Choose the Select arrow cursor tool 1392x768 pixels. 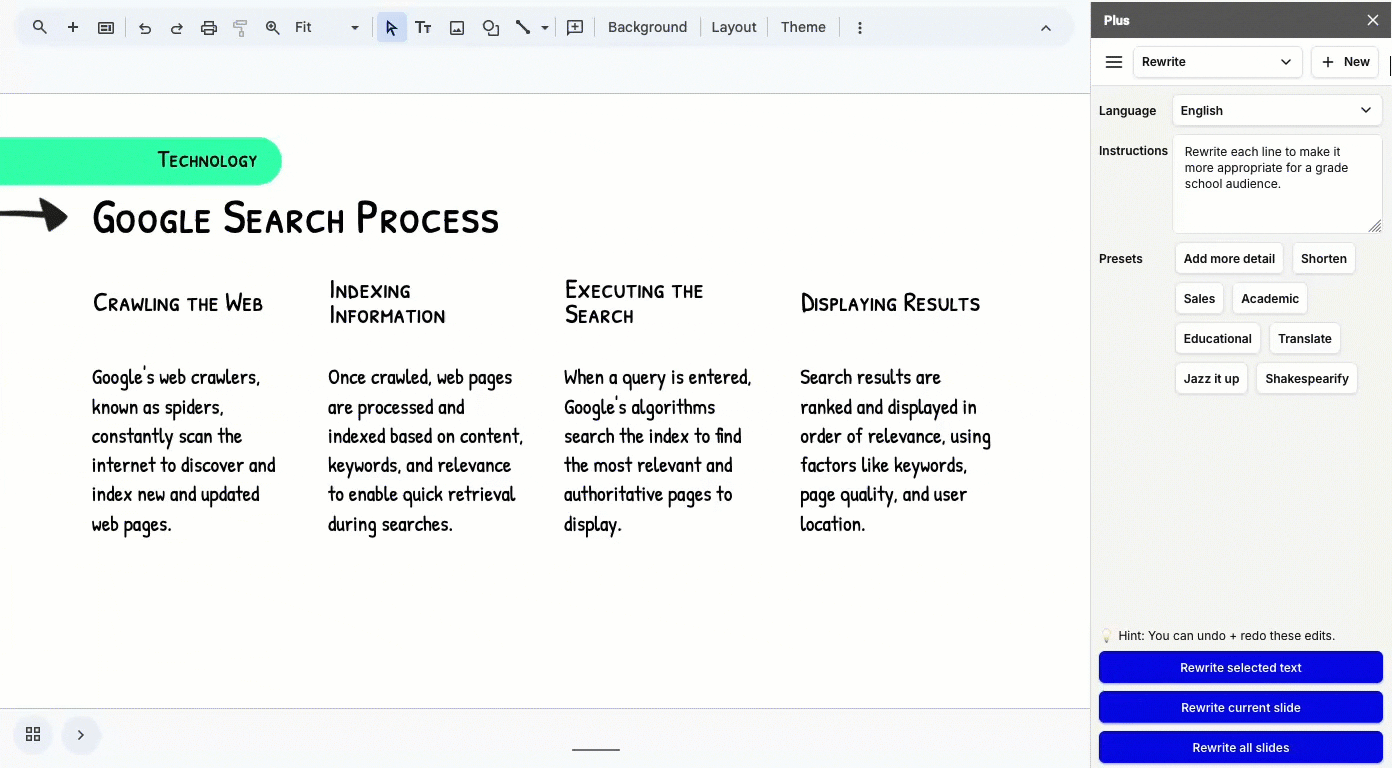[391, 28]
